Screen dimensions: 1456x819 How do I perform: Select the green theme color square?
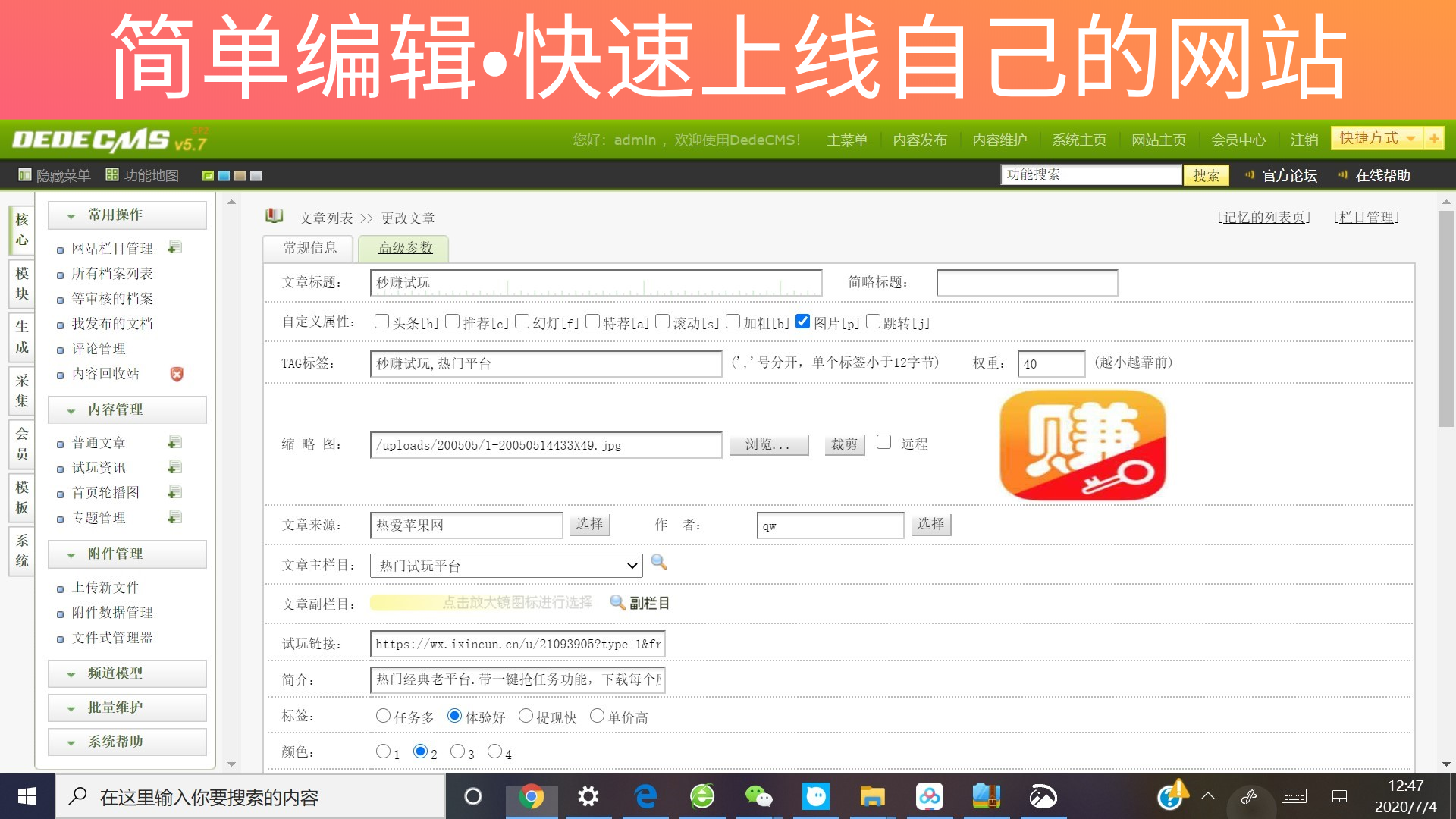pos(208,176)
